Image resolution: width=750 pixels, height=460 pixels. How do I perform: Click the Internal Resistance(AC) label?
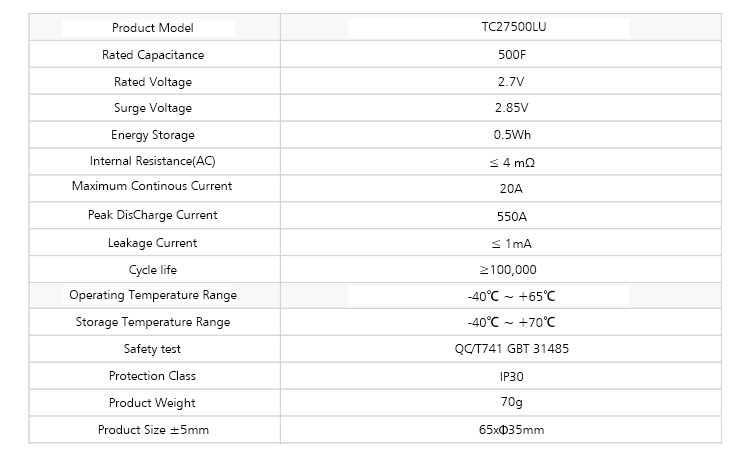(152, 161)
